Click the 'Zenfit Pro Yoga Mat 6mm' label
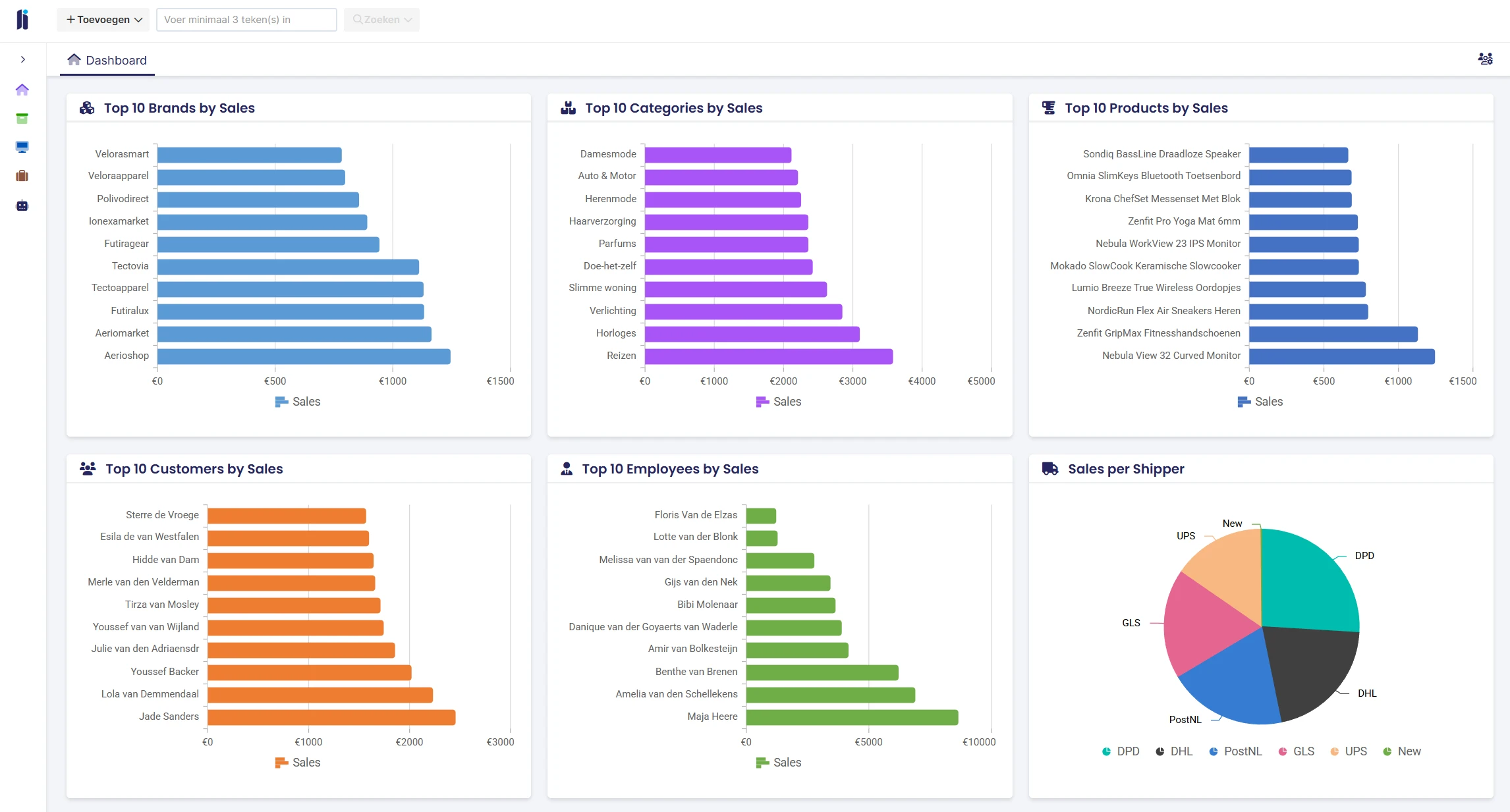 pos(1184,221)
